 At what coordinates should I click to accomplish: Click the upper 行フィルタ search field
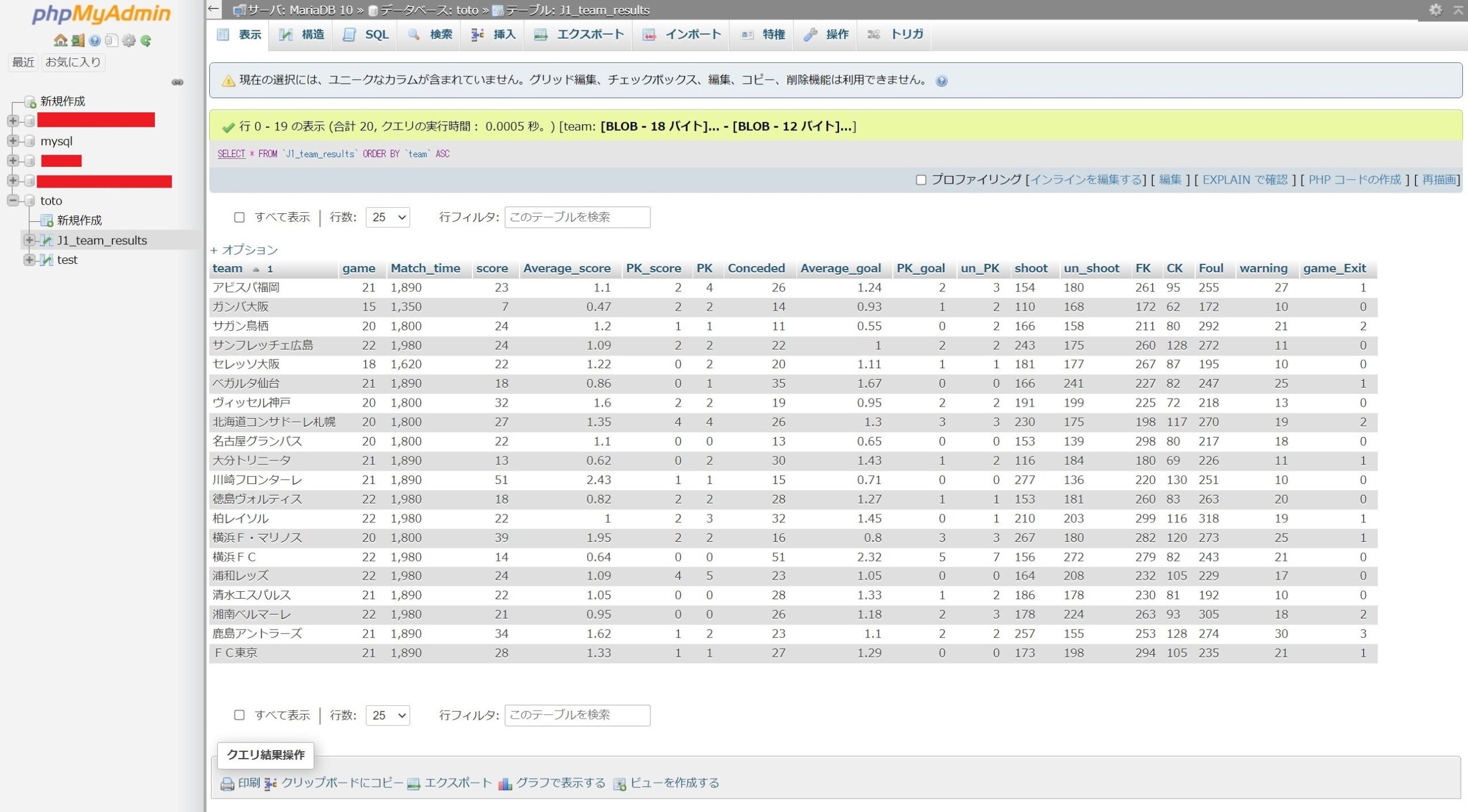(577, 217)
